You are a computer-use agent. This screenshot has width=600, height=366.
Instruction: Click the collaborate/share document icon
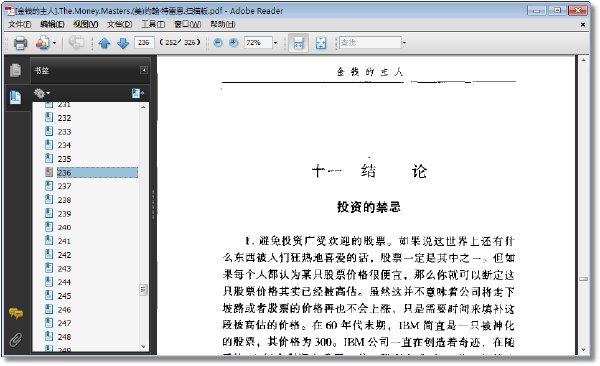43,43
